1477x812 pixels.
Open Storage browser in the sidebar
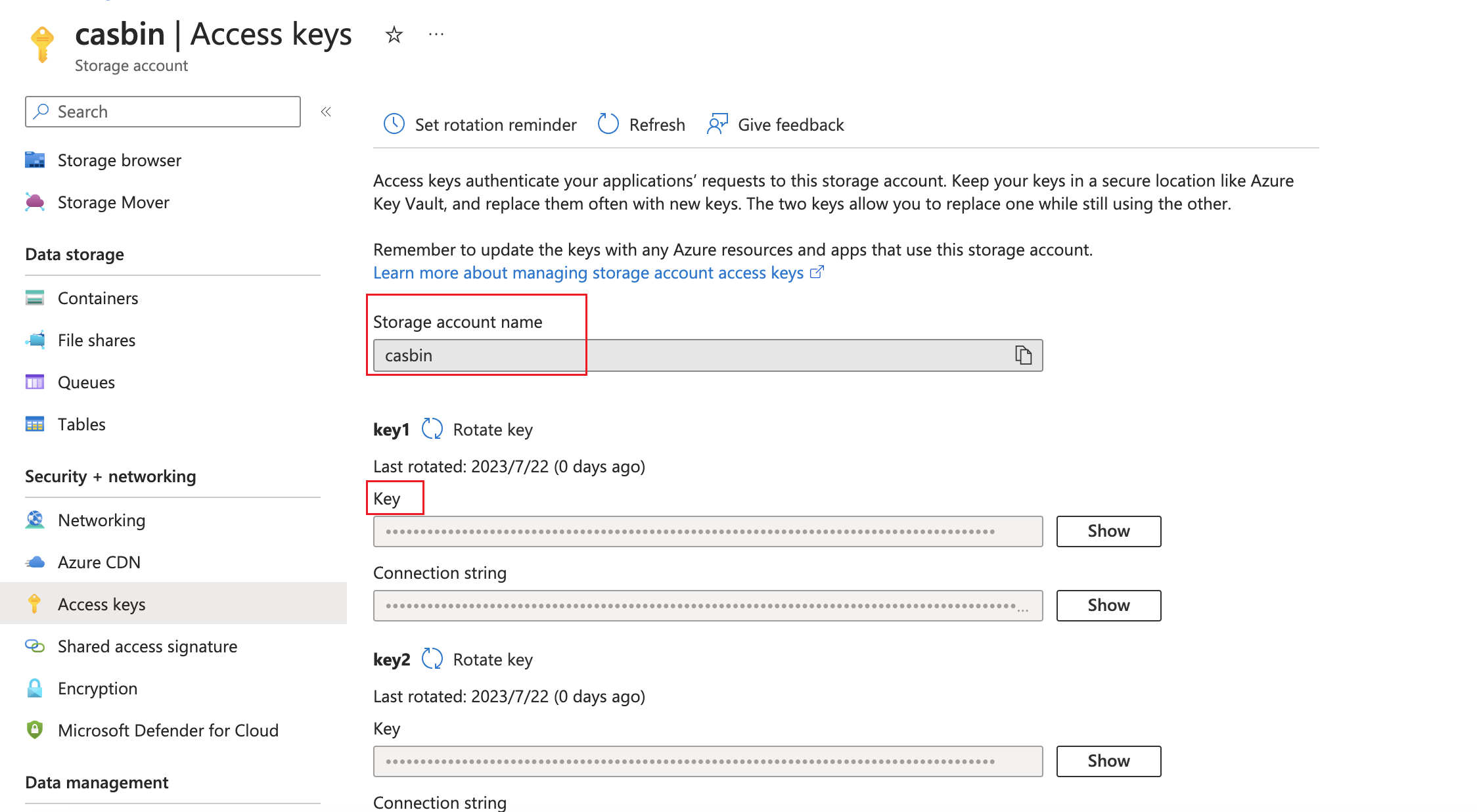pyautogui.click(x=119, y=160)
